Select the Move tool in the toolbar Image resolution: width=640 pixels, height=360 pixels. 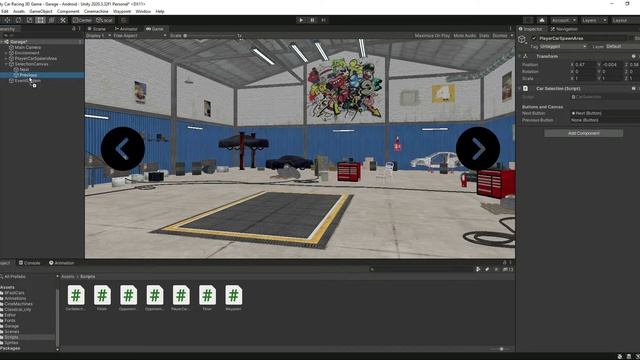[x=7, y=20]
